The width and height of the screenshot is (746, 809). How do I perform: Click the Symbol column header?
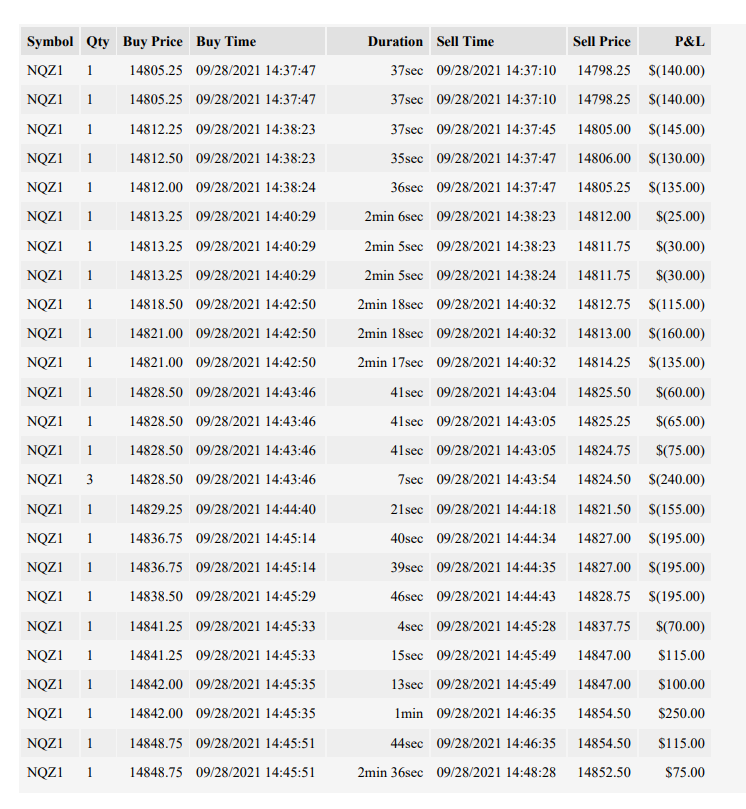(50, 41)
